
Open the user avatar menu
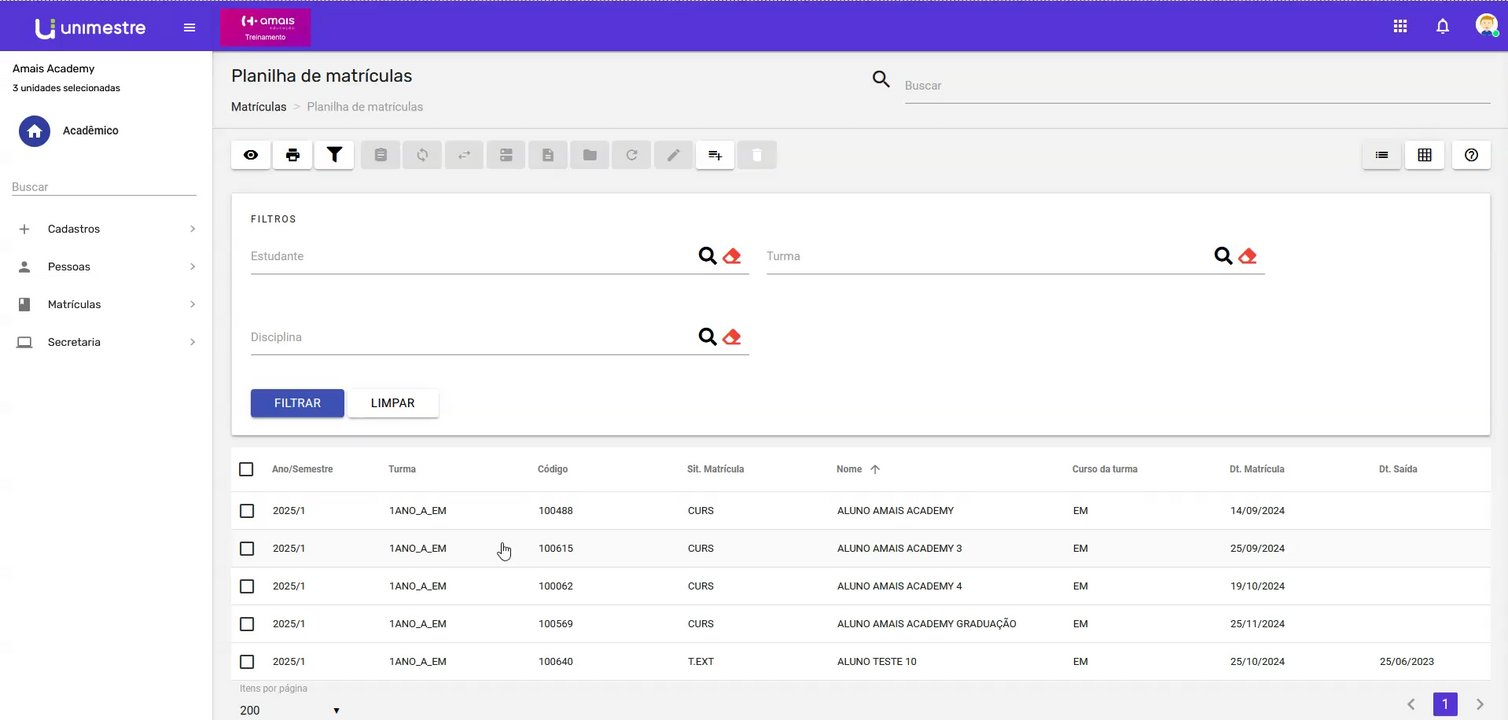tap(1487, 26)
